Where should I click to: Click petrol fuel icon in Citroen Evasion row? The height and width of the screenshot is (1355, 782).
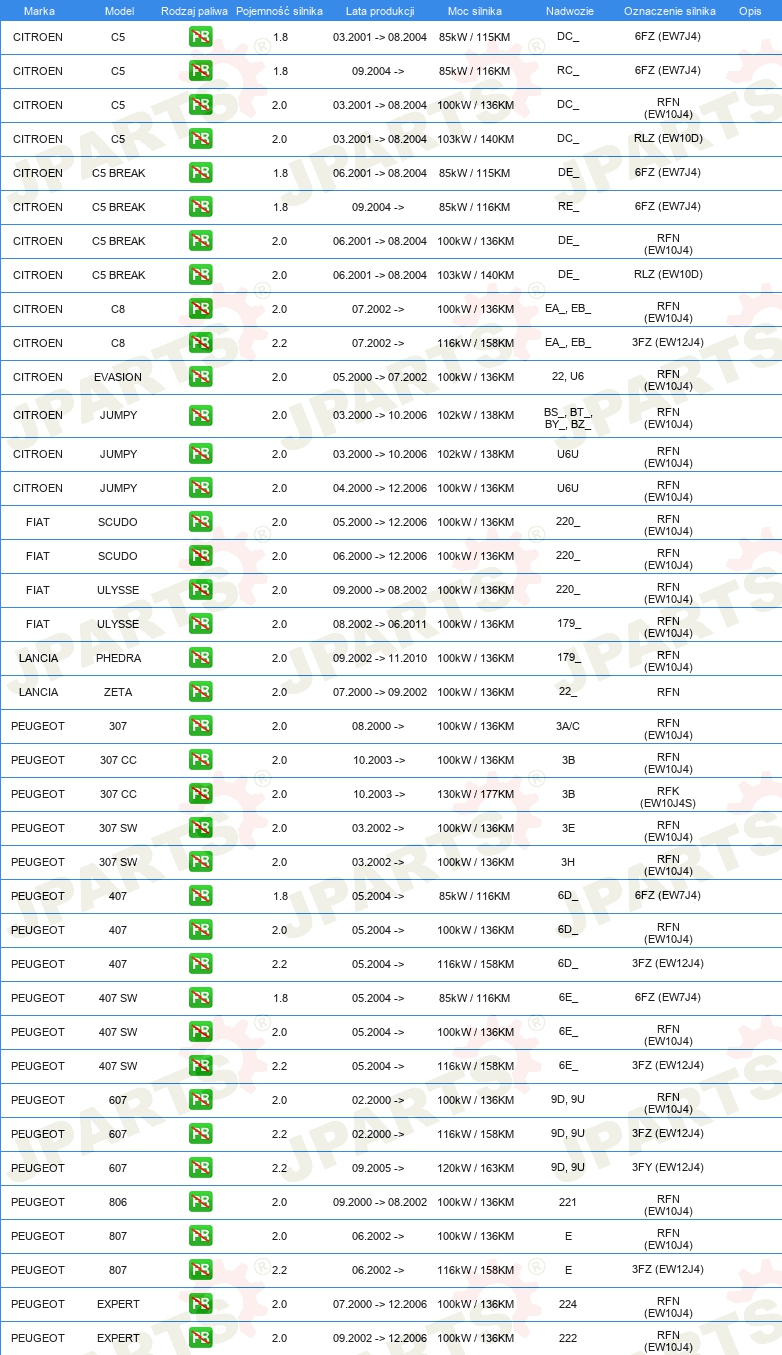pos(201,377)
